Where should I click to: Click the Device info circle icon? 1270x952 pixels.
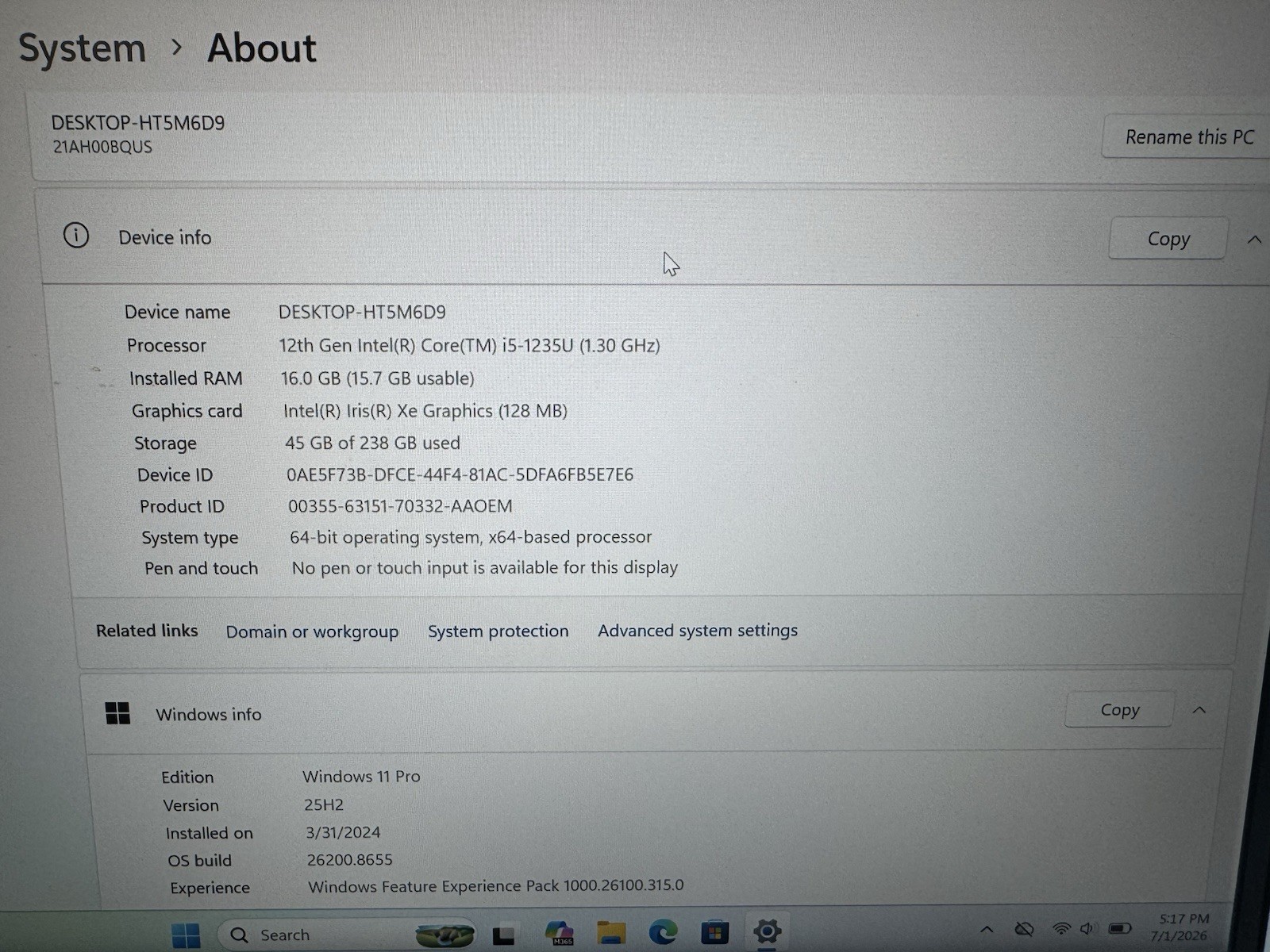(x=76, y=236)
